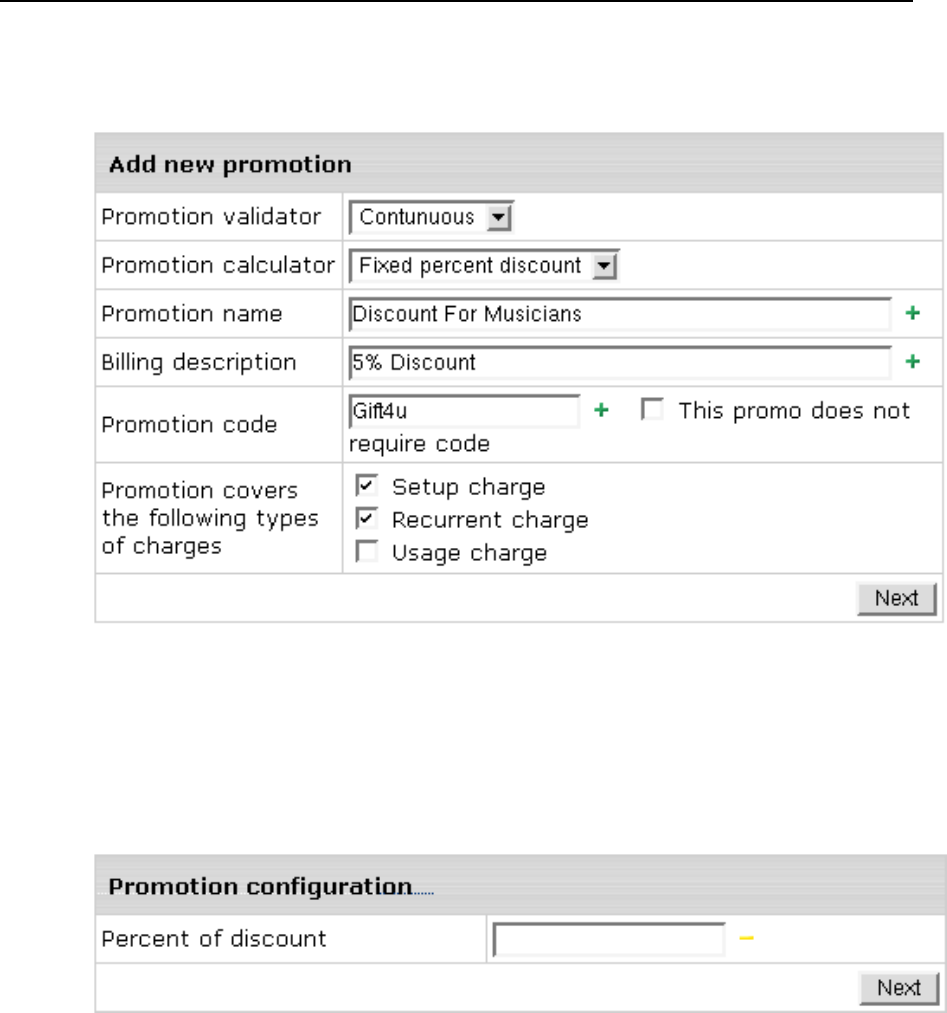Focus the Billing description input field
This screenshot has height=1013, width=947.
(620, 362)
